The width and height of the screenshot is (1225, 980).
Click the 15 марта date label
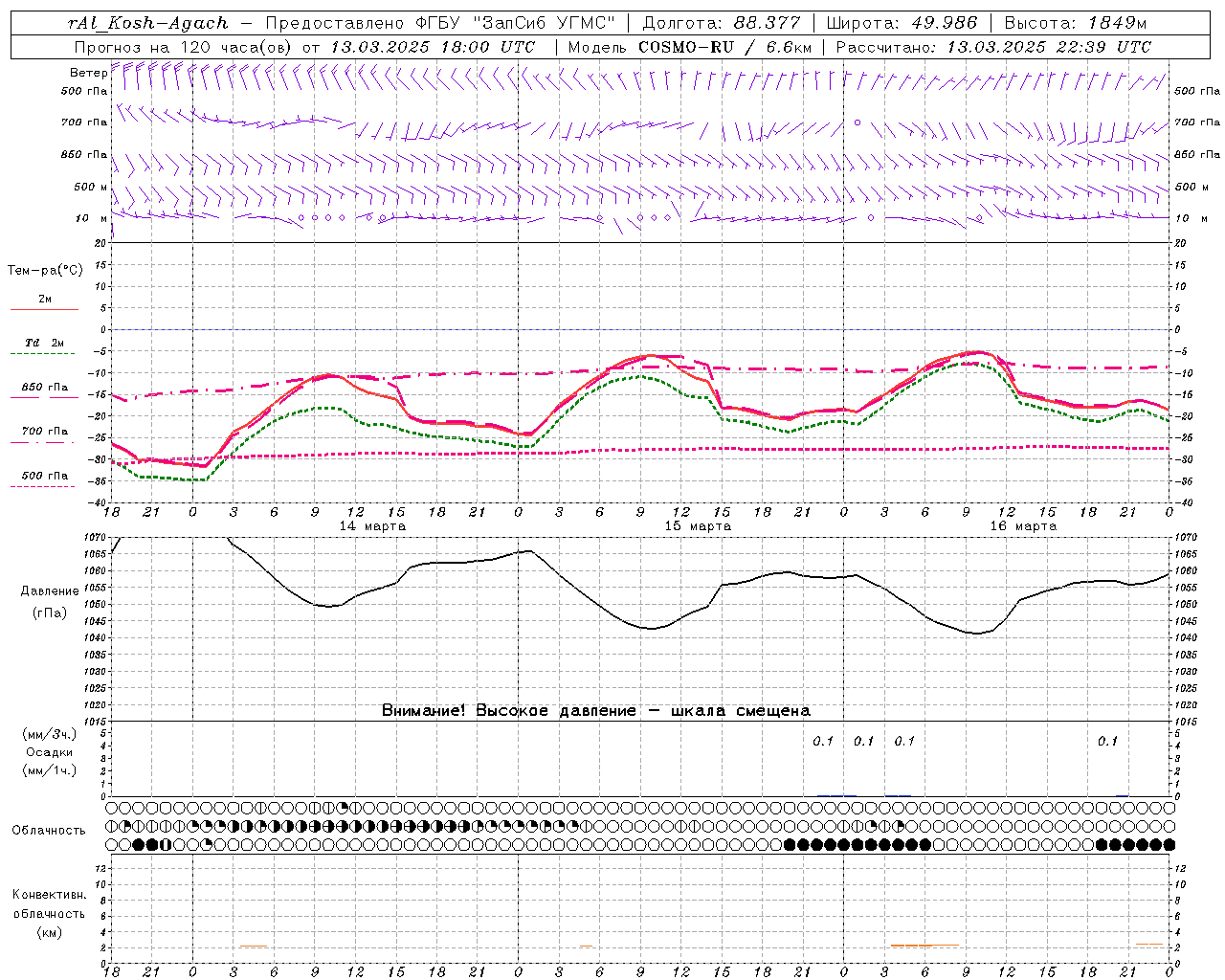click(x=698, y=526)
